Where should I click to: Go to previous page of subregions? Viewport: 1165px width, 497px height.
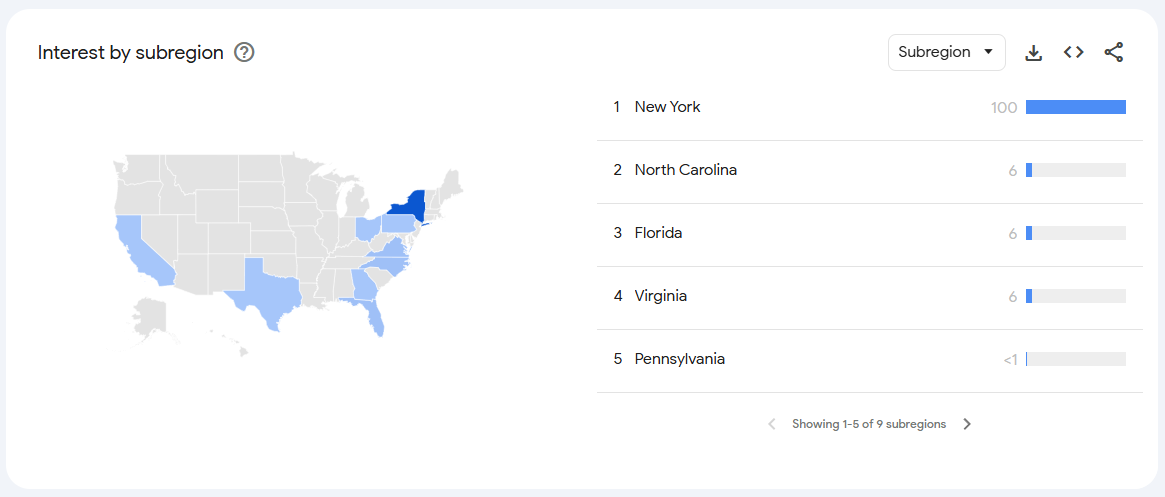tap(772, 424)
